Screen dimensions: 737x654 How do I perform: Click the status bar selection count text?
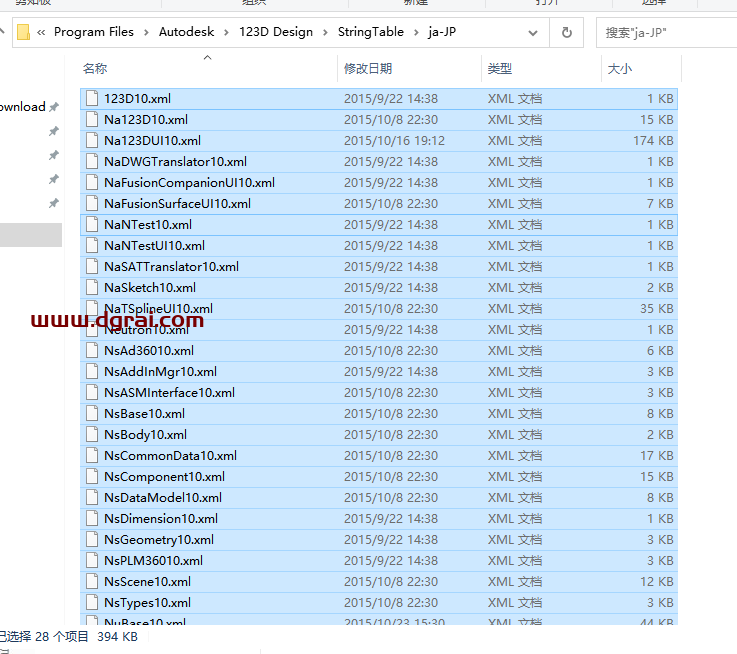tap(44, 637)
